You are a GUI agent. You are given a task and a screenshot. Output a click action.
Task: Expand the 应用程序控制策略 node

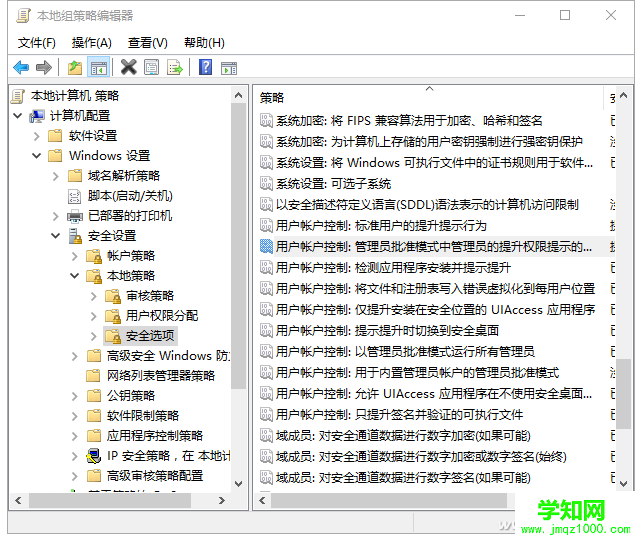coord(75,436)
